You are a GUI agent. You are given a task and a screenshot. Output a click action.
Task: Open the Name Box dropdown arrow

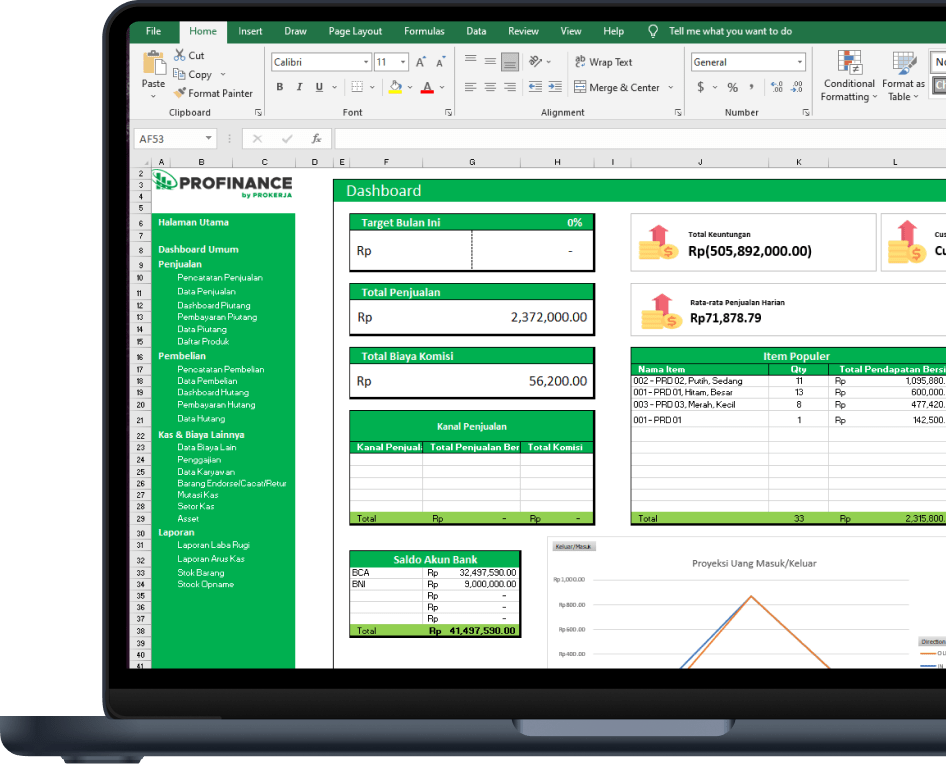208,139
